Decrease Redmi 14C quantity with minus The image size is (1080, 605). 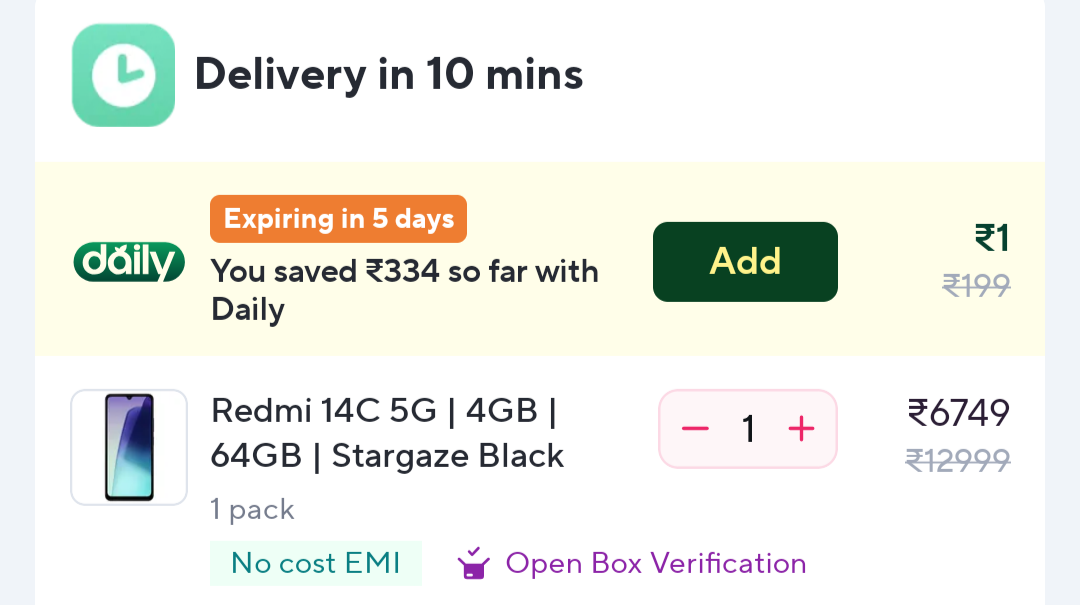695,429
